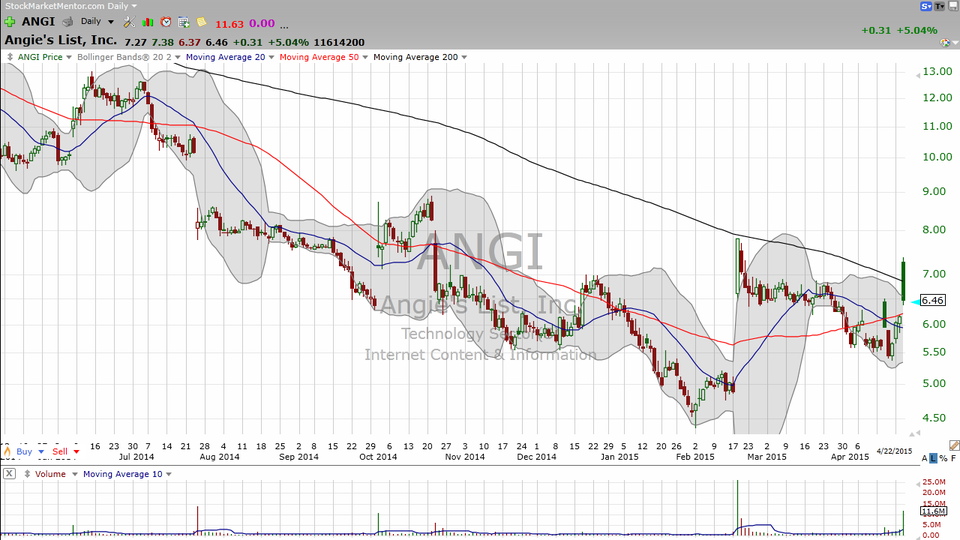Expand the Moving Average 10 dropdown
Image resolution: width=960 pixels, height=540 pixels.
coord(169,474)
